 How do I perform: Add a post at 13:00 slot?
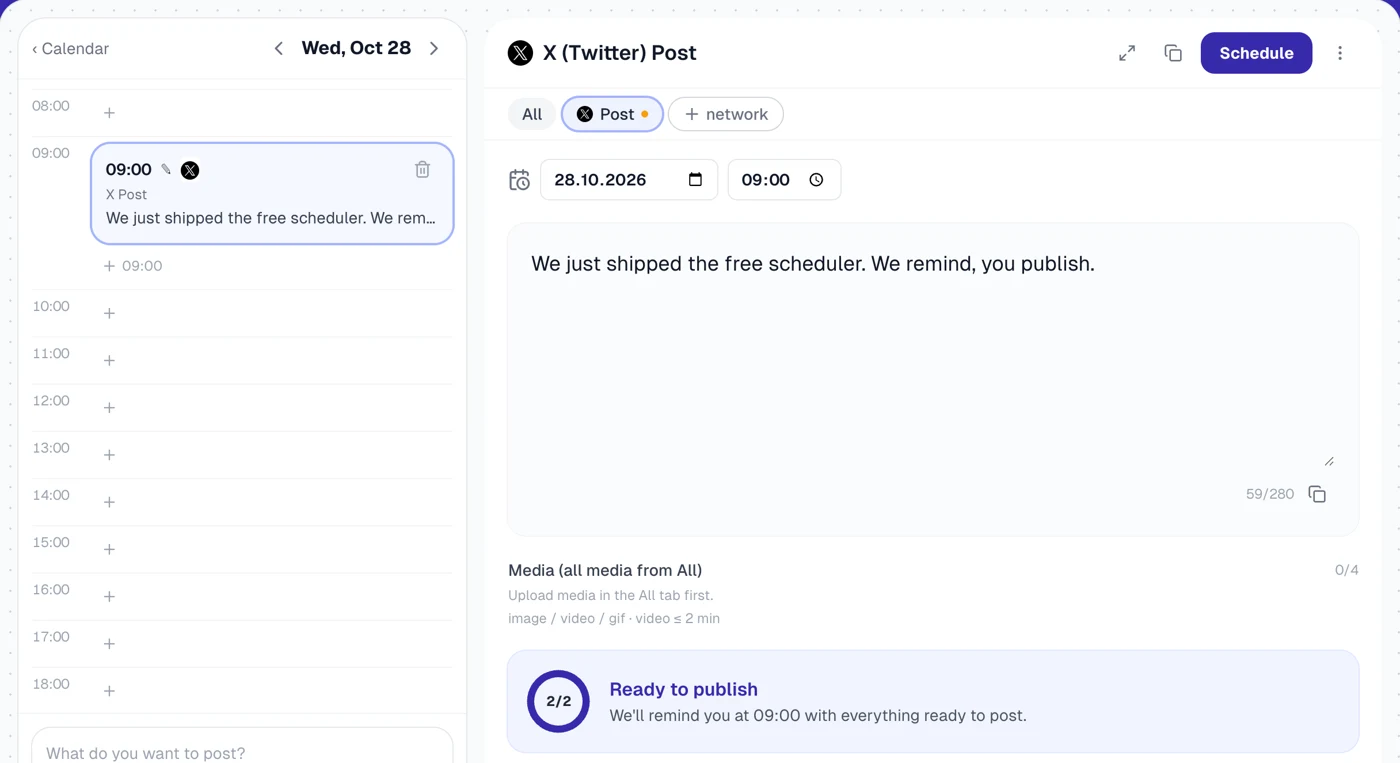[110, 455]
